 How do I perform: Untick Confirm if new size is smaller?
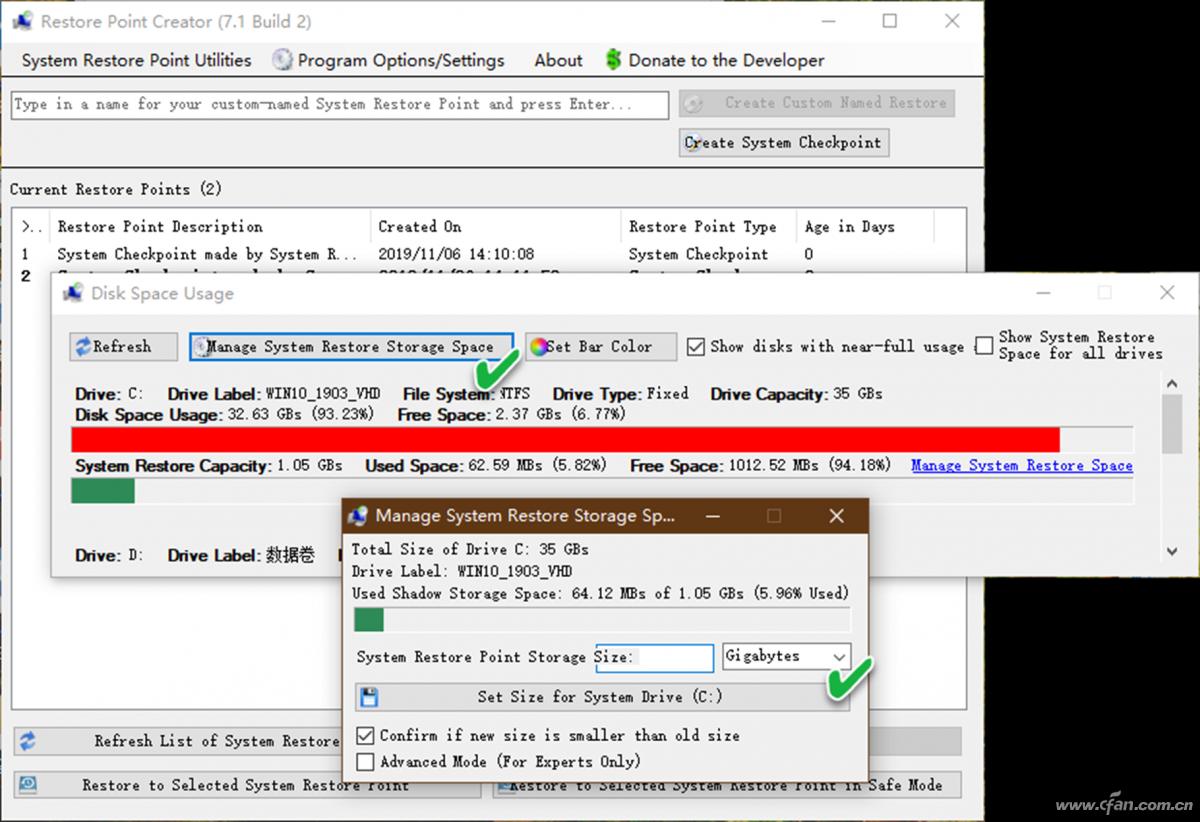(366, 735)
